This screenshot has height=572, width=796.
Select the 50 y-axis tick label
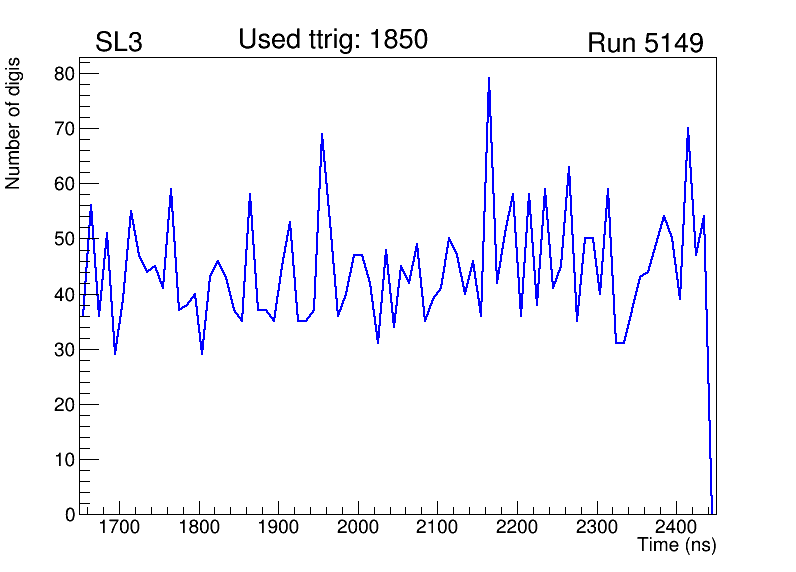click(x=64, y=239)
